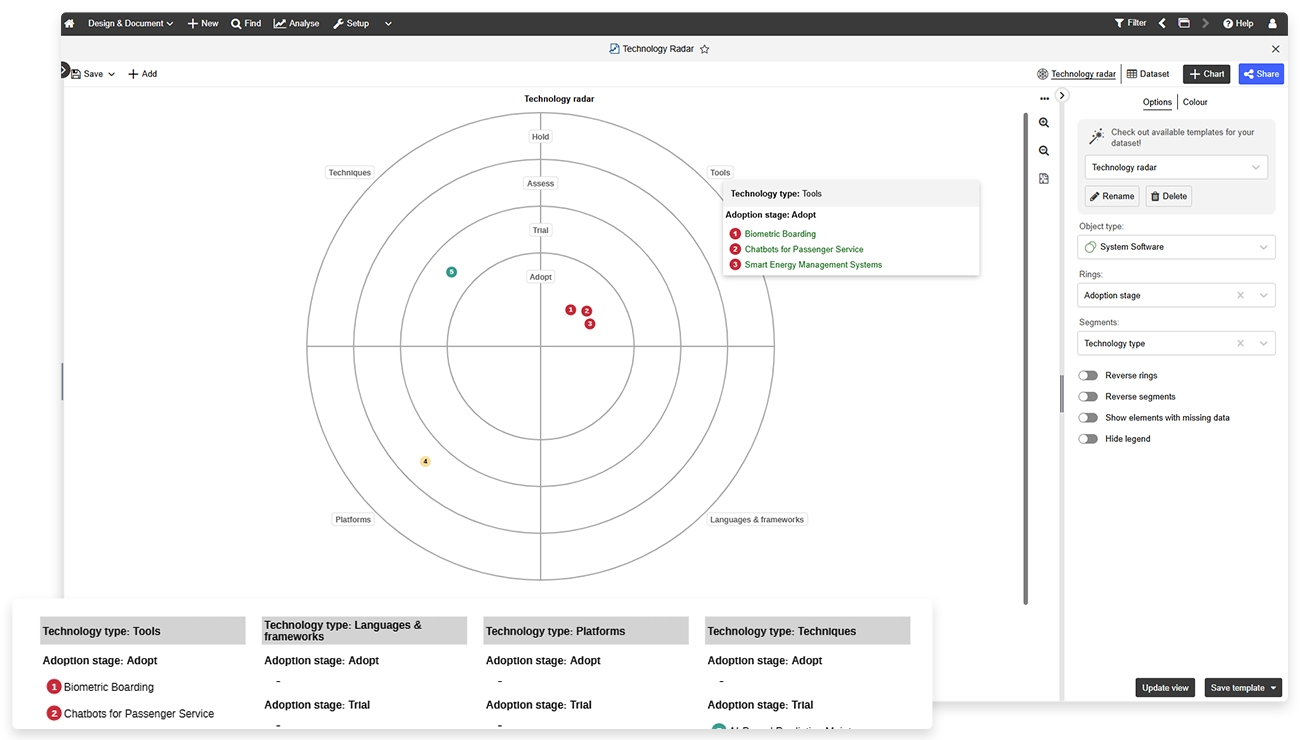This screenshot has height=740, width=1300.
Task: Expand the left sidebar round toggle
Action: (x=64, y=69)
